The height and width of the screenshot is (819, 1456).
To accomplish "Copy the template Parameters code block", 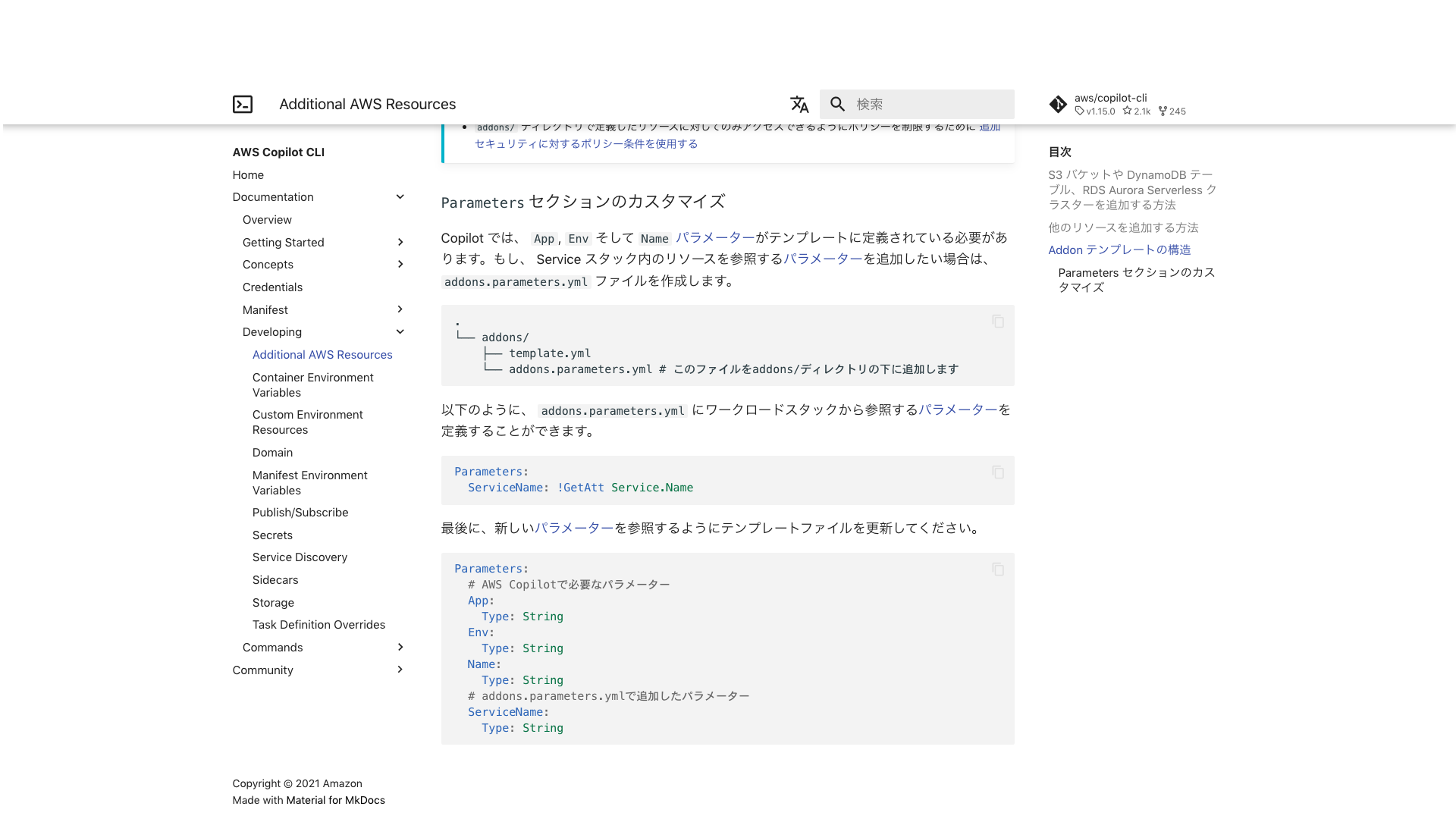I will click(x=998, y=570).
